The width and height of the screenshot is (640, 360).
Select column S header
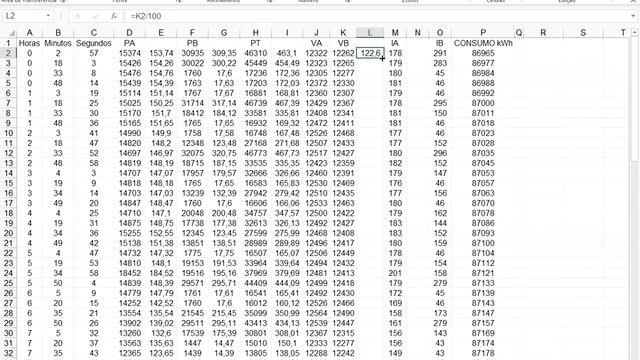(x=583, y=33)
